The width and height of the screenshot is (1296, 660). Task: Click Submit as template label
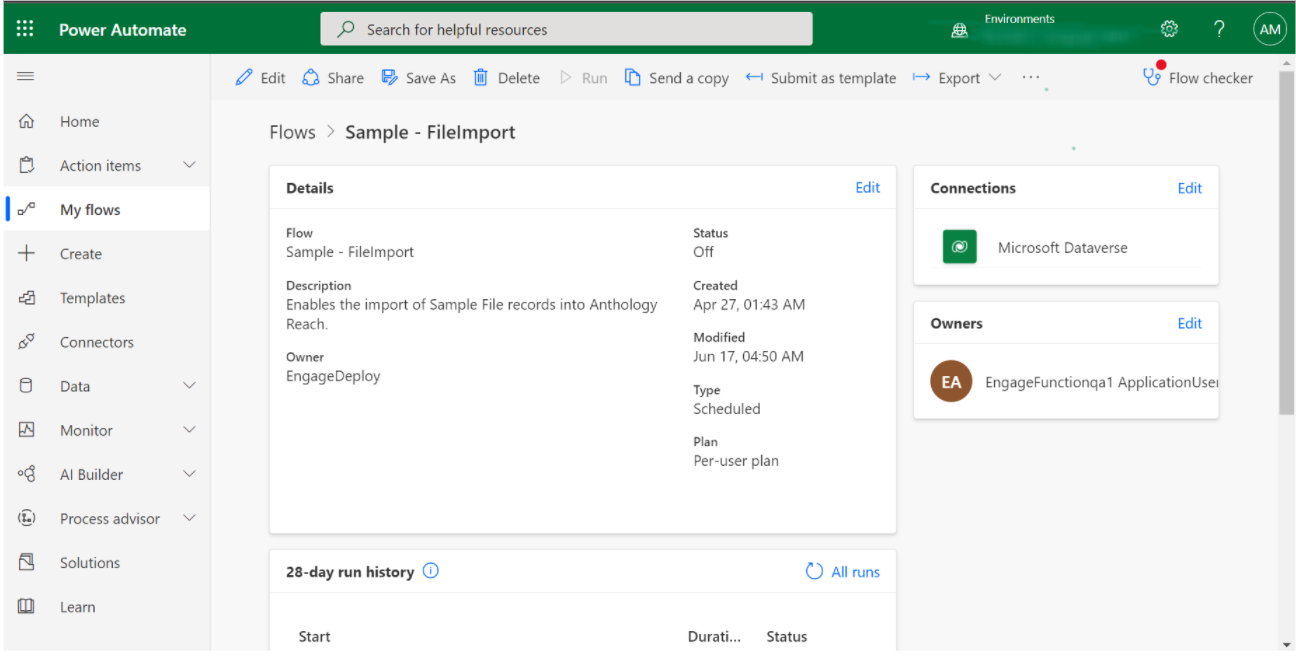click(x=834, y=77)
